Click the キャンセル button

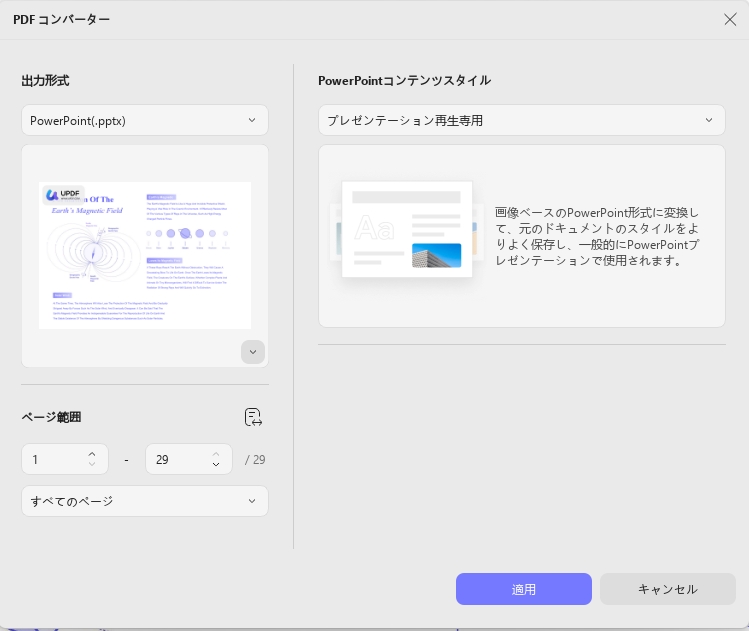click(x=667, y=589)
